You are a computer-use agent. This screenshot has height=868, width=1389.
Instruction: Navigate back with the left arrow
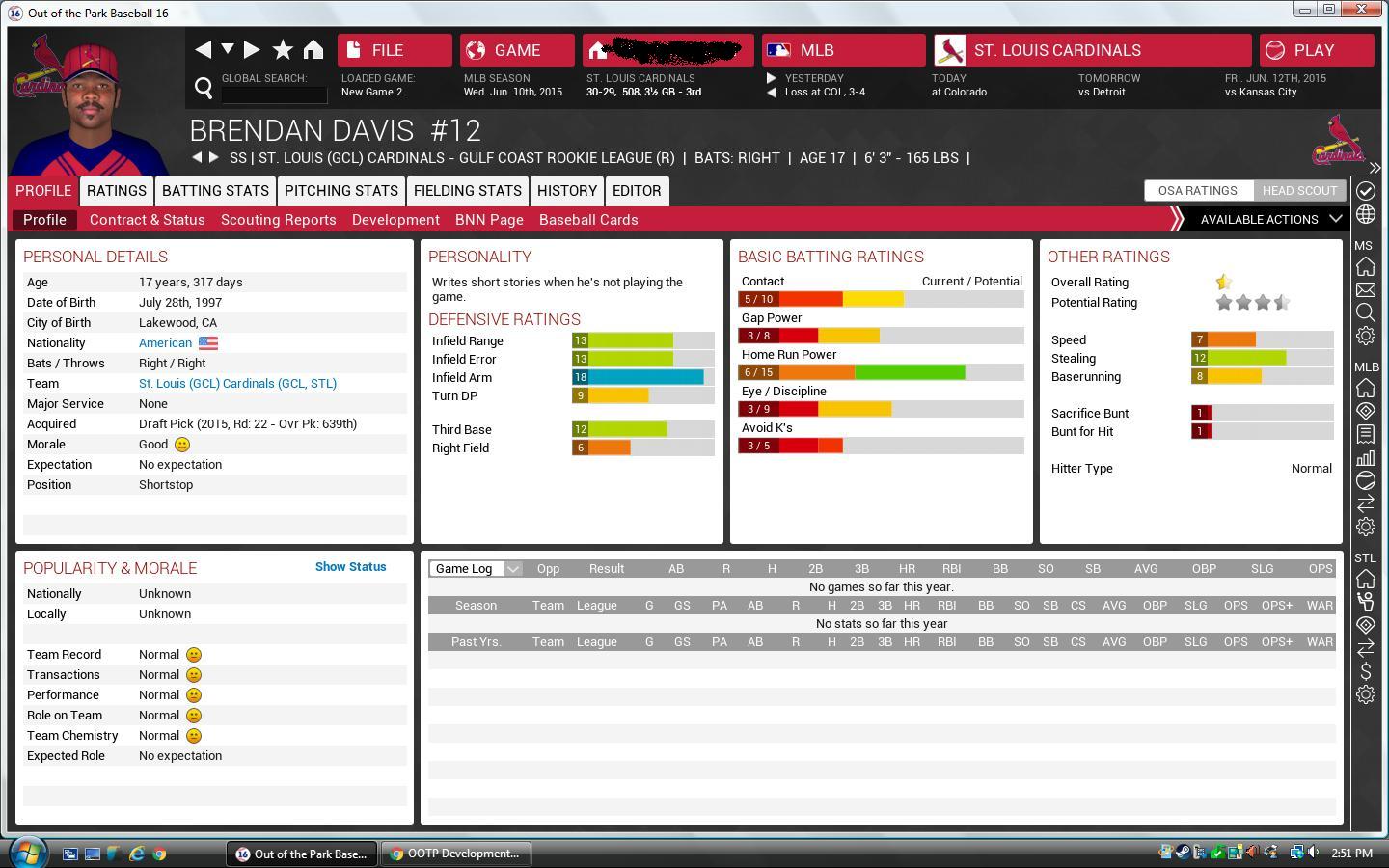tap(203, 50)
